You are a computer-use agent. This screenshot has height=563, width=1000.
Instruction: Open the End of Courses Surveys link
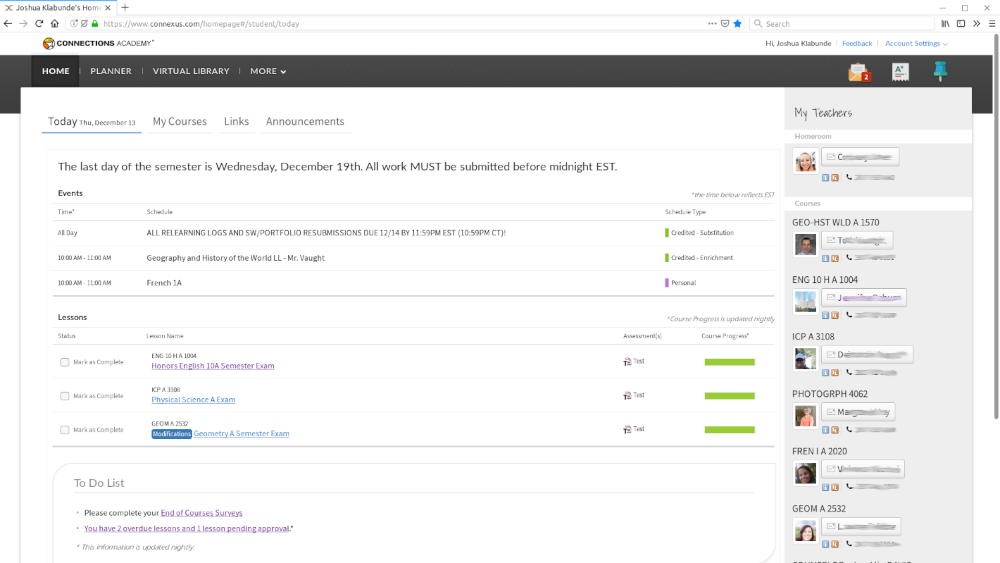pyautogui.click(x=201, y=513)
